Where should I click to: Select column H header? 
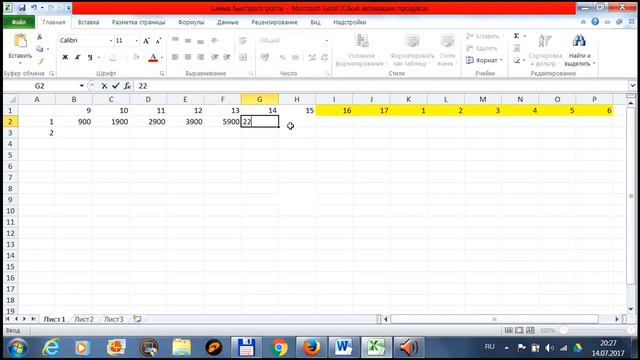click(297, 99)
